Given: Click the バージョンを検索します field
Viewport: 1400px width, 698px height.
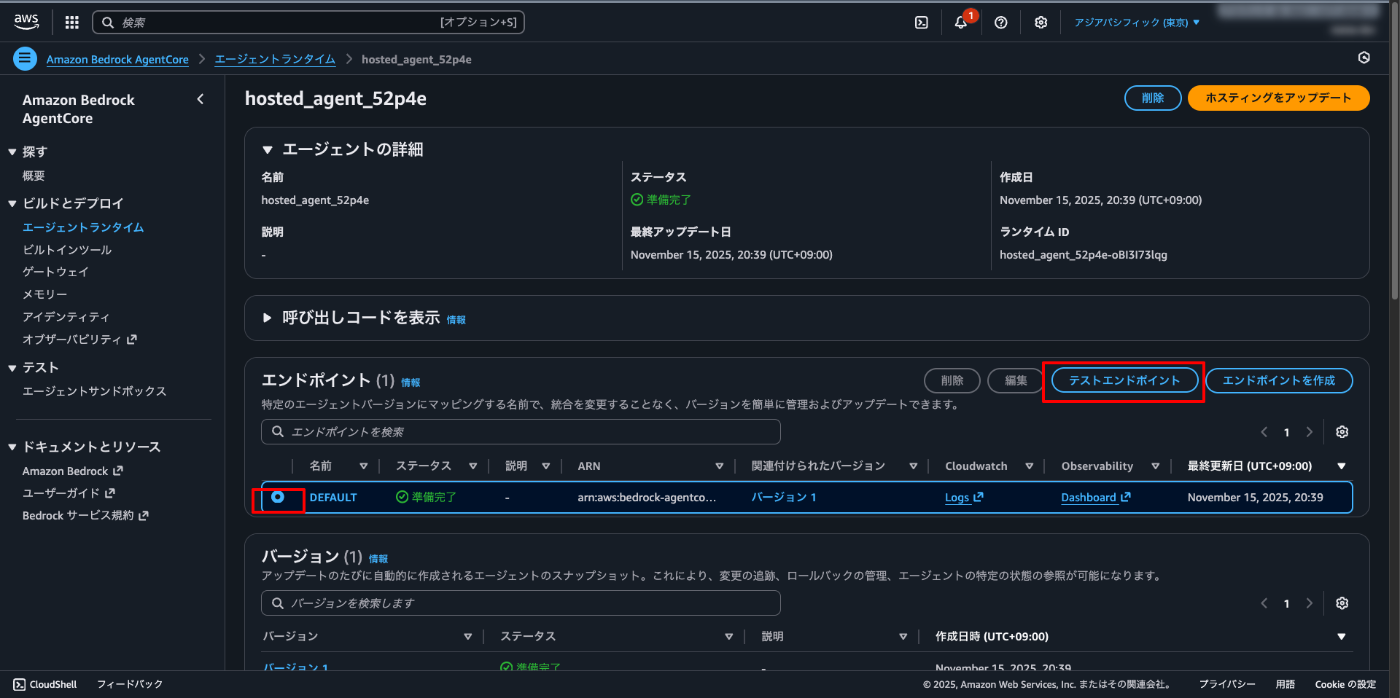Looking at the screenshot, I should tap(520, 603).
